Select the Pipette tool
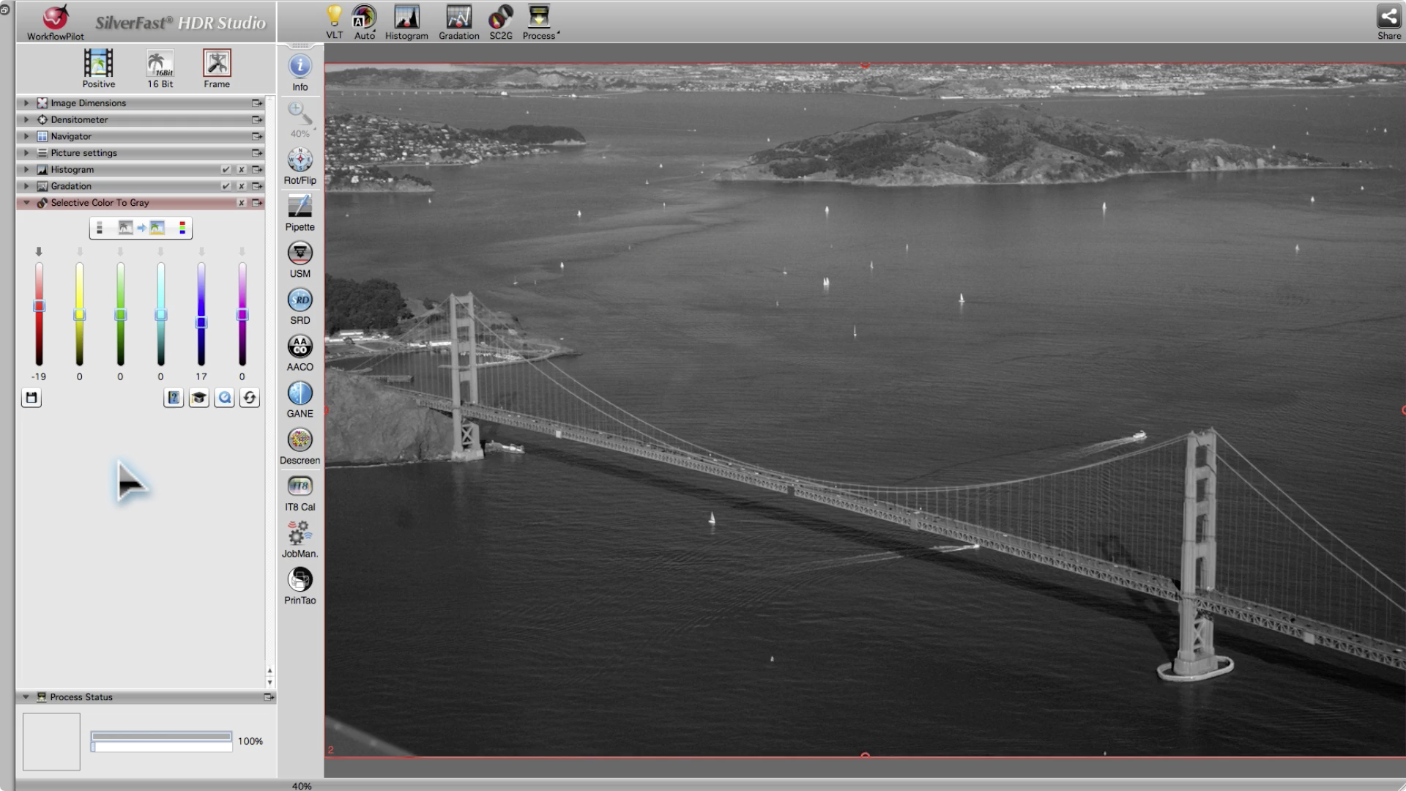This screenshot has width=1406, height=791. click(x=300, y=207)
